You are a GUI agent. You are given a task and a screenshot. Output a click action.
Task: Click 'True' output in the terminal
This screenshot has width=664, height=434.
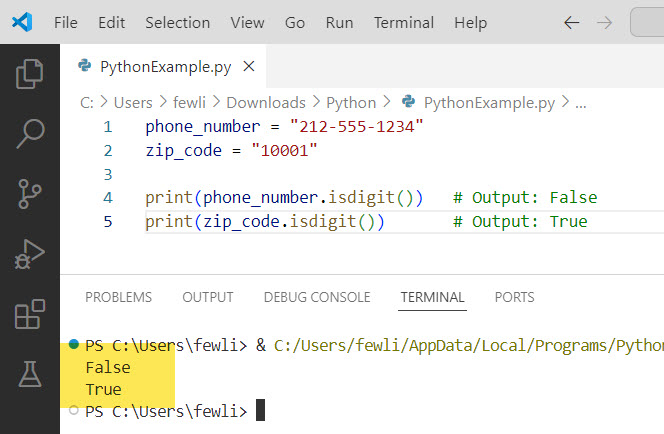pos(103,390)
